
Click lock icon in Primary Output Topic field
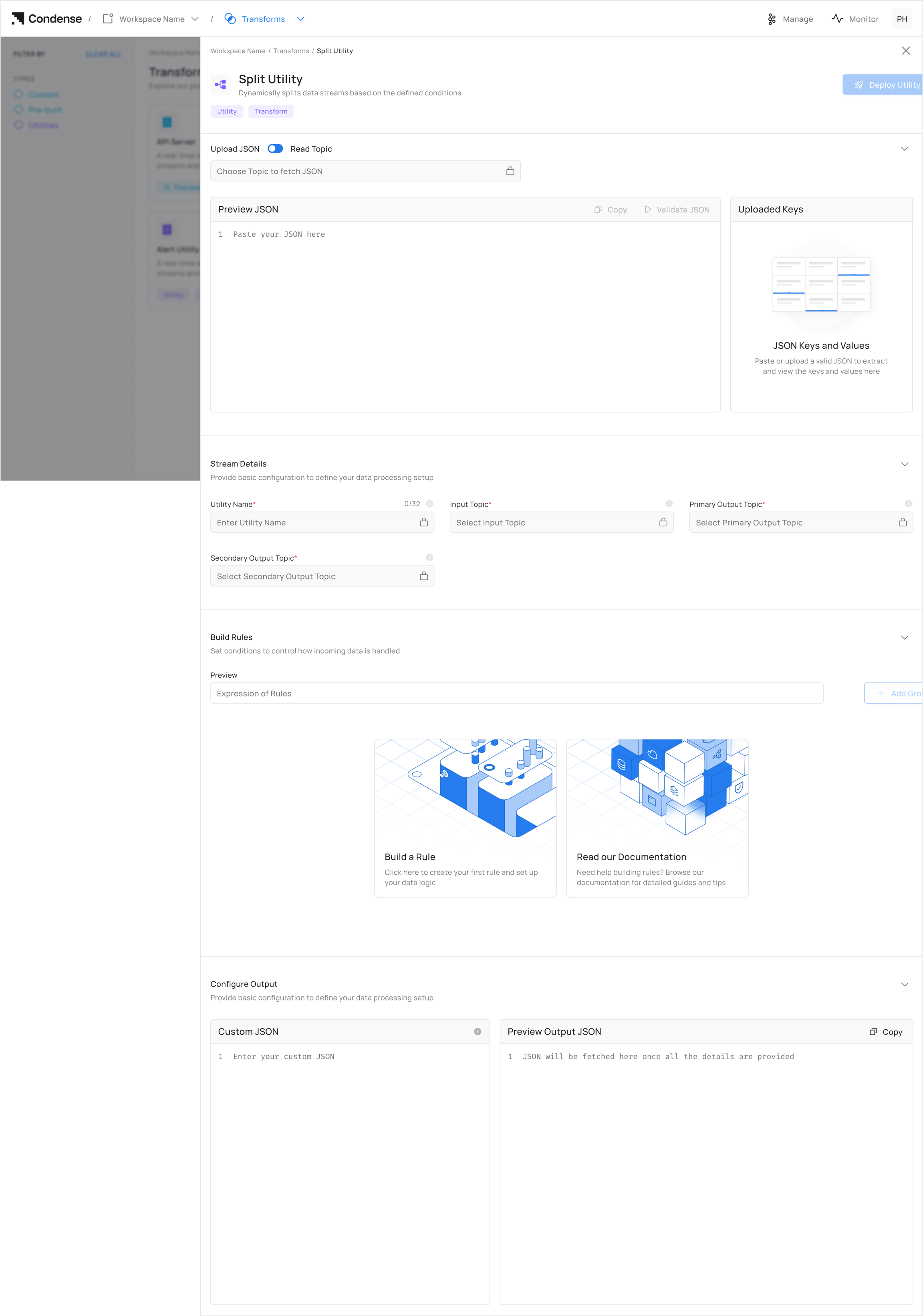903,522
